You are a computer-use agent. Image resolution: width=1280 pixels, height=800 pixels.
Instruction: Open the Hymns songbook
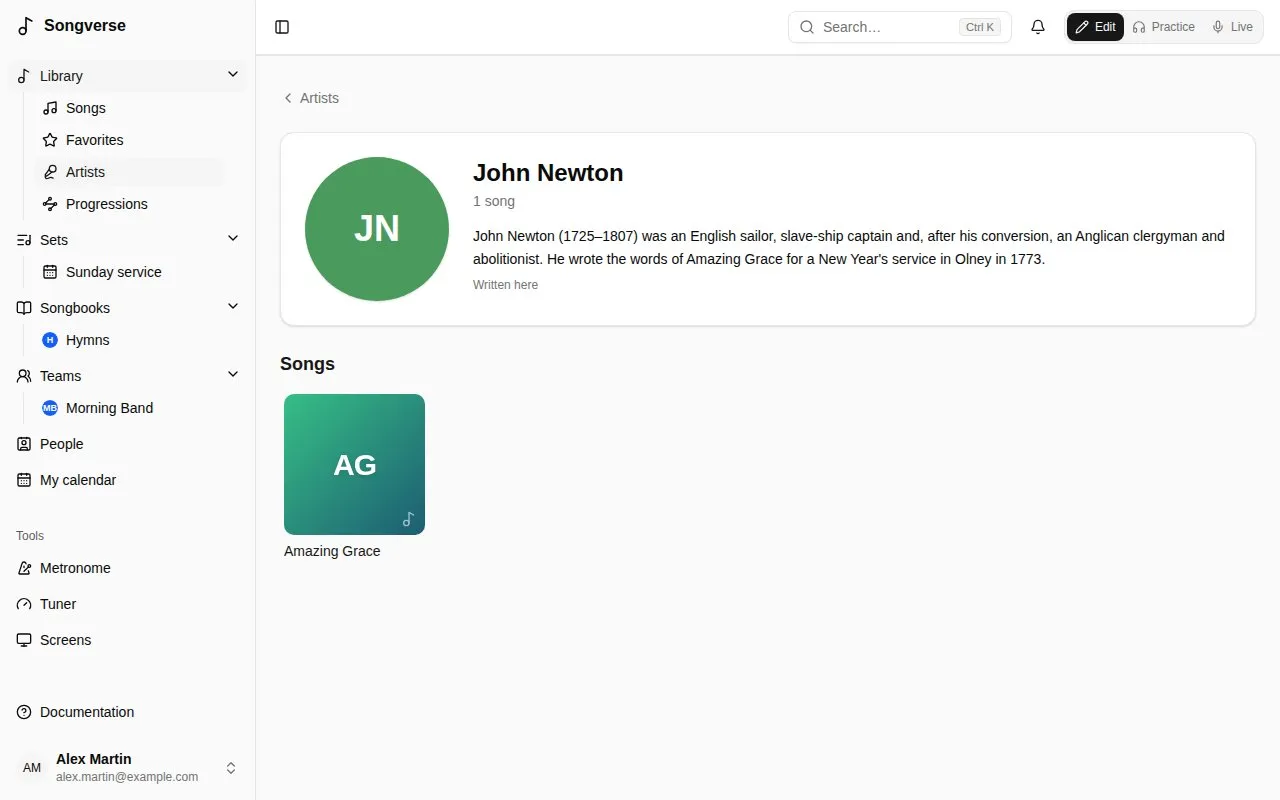point(129,340)
